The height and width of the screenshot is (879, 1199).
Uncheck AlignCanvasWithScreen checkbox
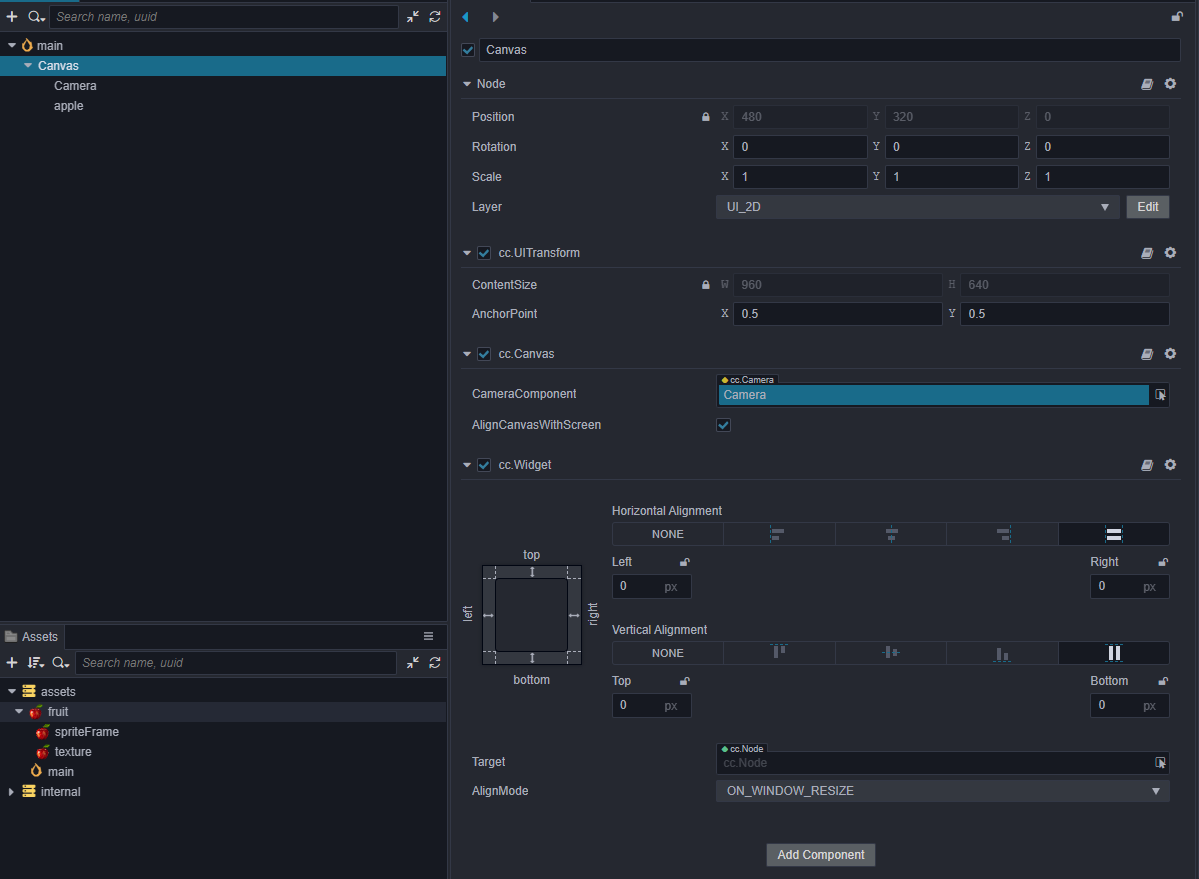pyautogui.click(x=723, y=425)
